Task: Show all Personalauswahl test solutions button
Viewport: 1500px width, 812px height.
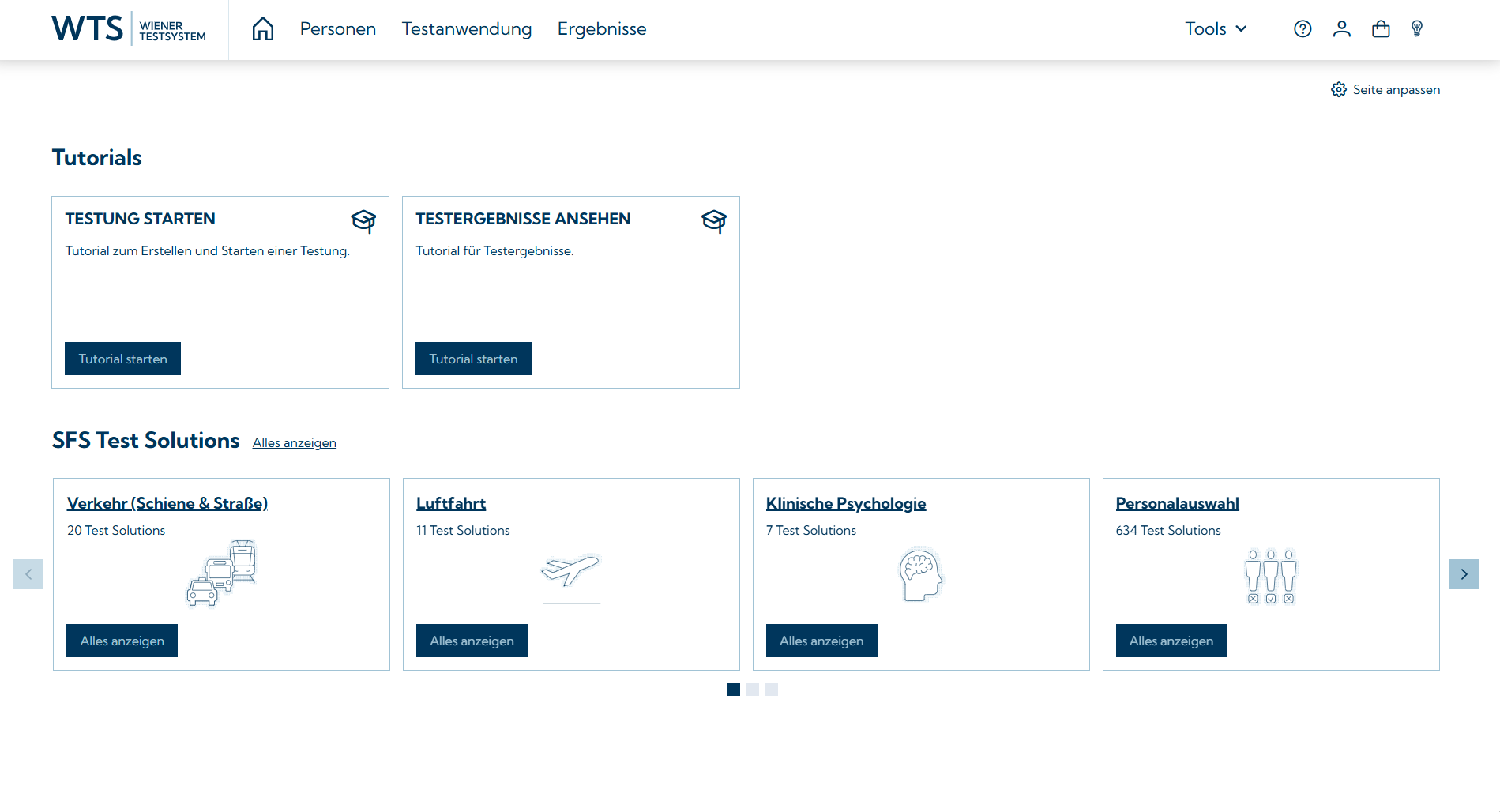Action: pos(1171,641)
